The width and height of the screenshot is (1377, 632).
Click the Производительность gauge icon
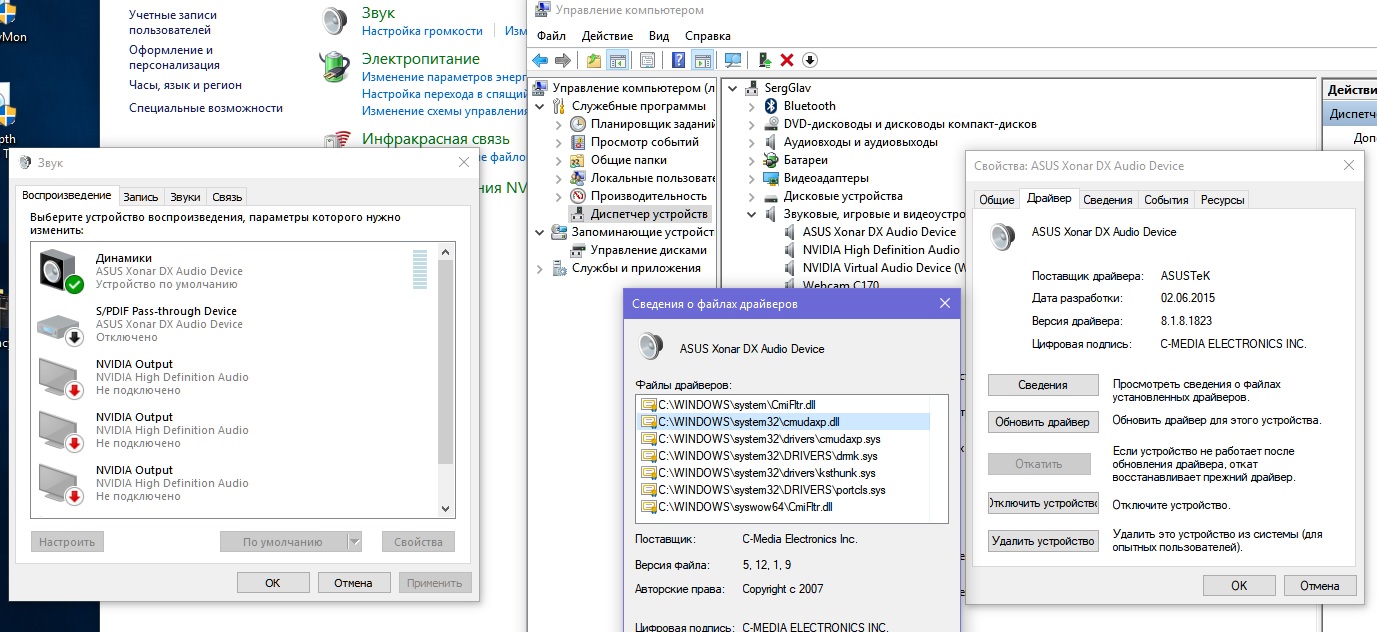578,196
